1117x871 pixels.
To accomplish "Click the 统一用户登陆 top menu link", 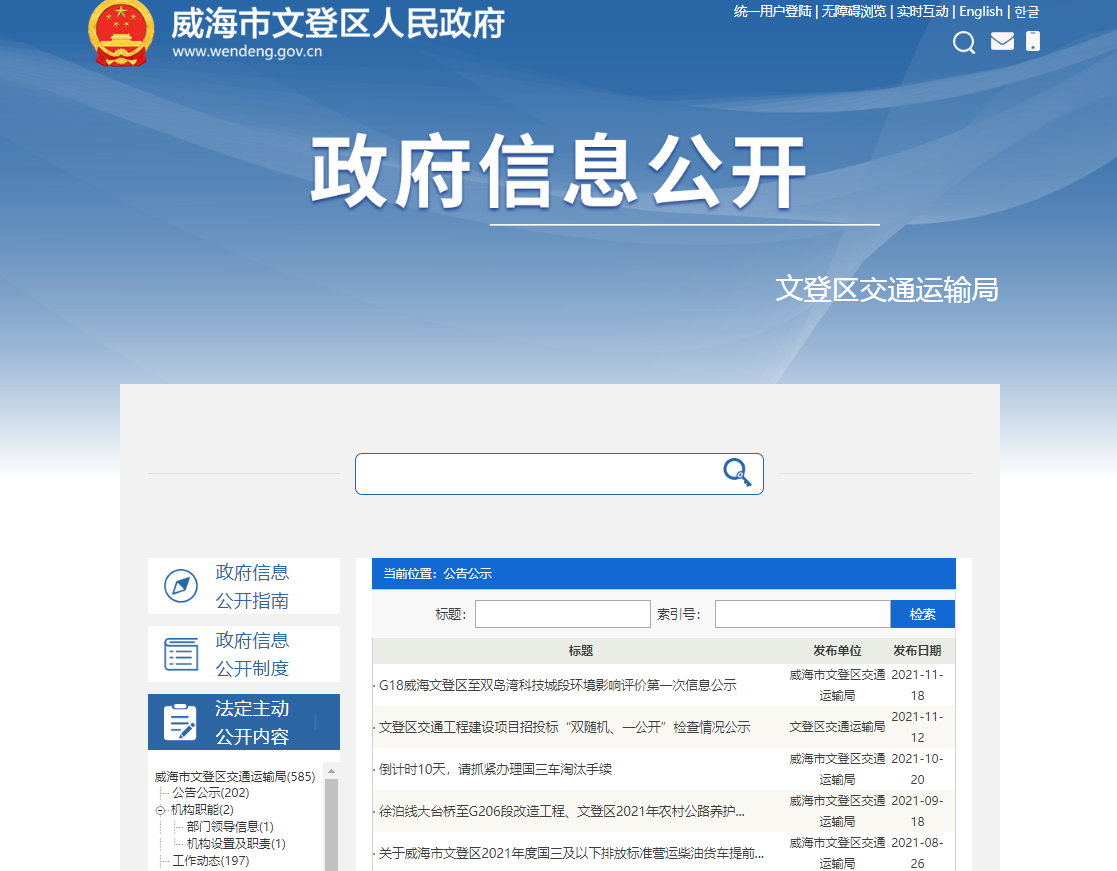I will [x=772, y=12].
